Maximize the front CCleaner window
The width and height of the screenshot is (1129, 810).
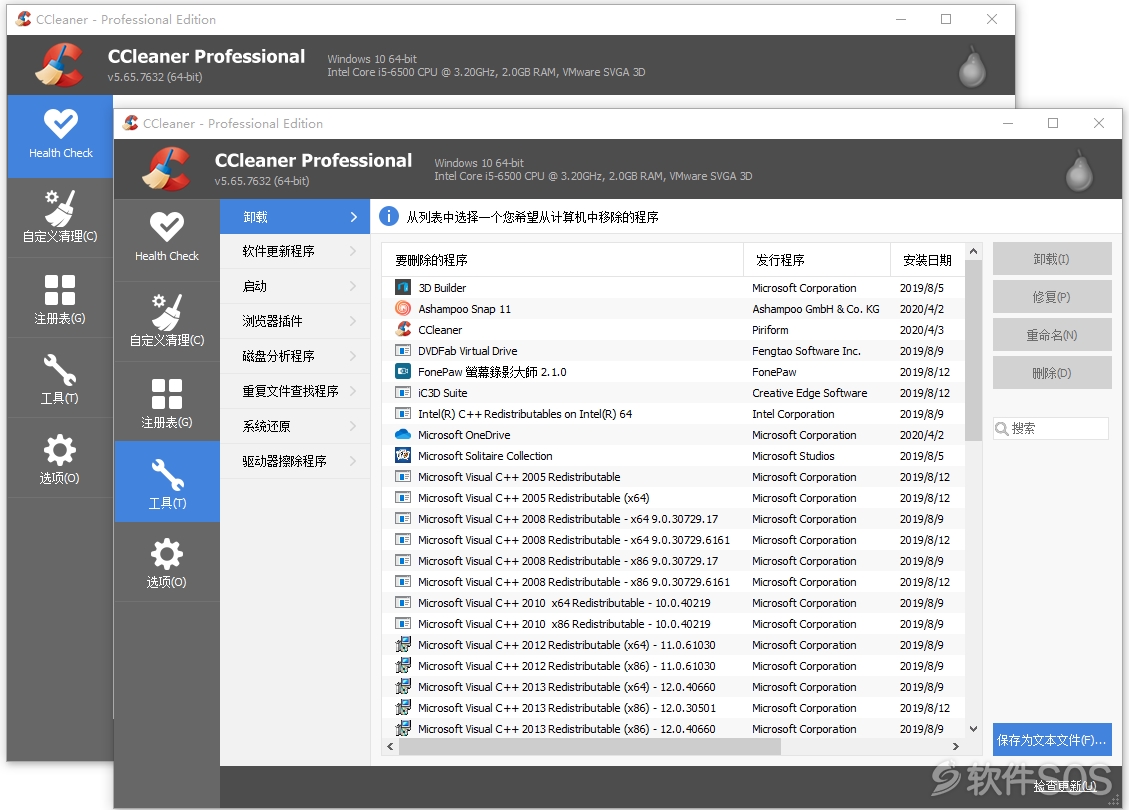[1053, 123]
